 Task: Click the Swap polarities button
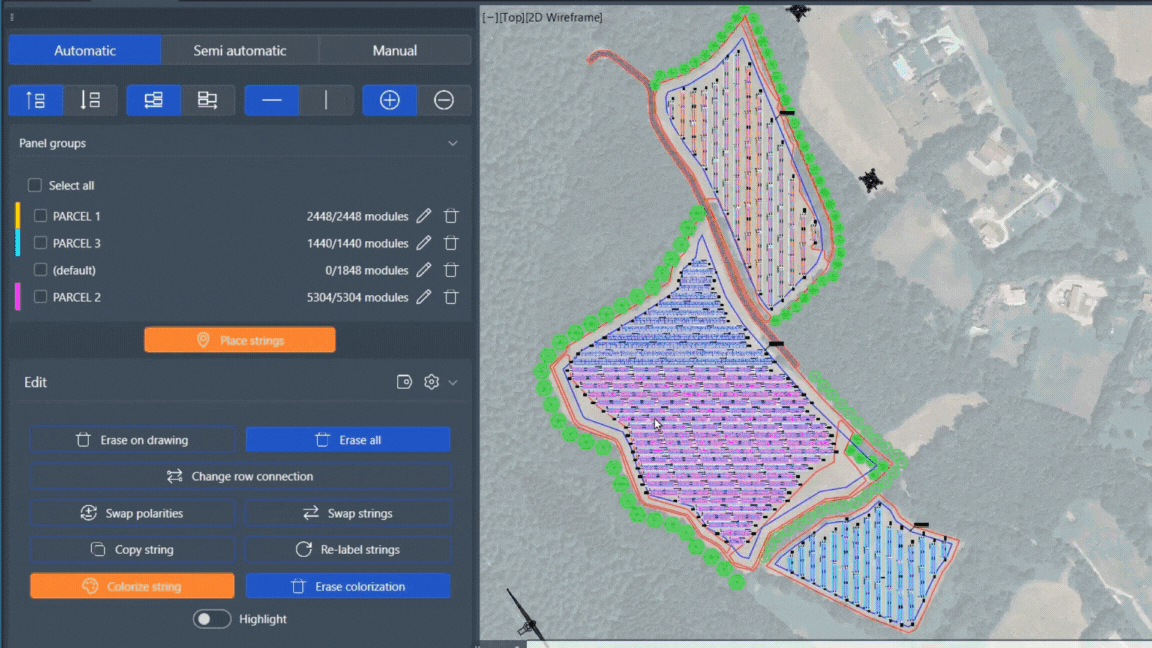[x=132, y=513]
